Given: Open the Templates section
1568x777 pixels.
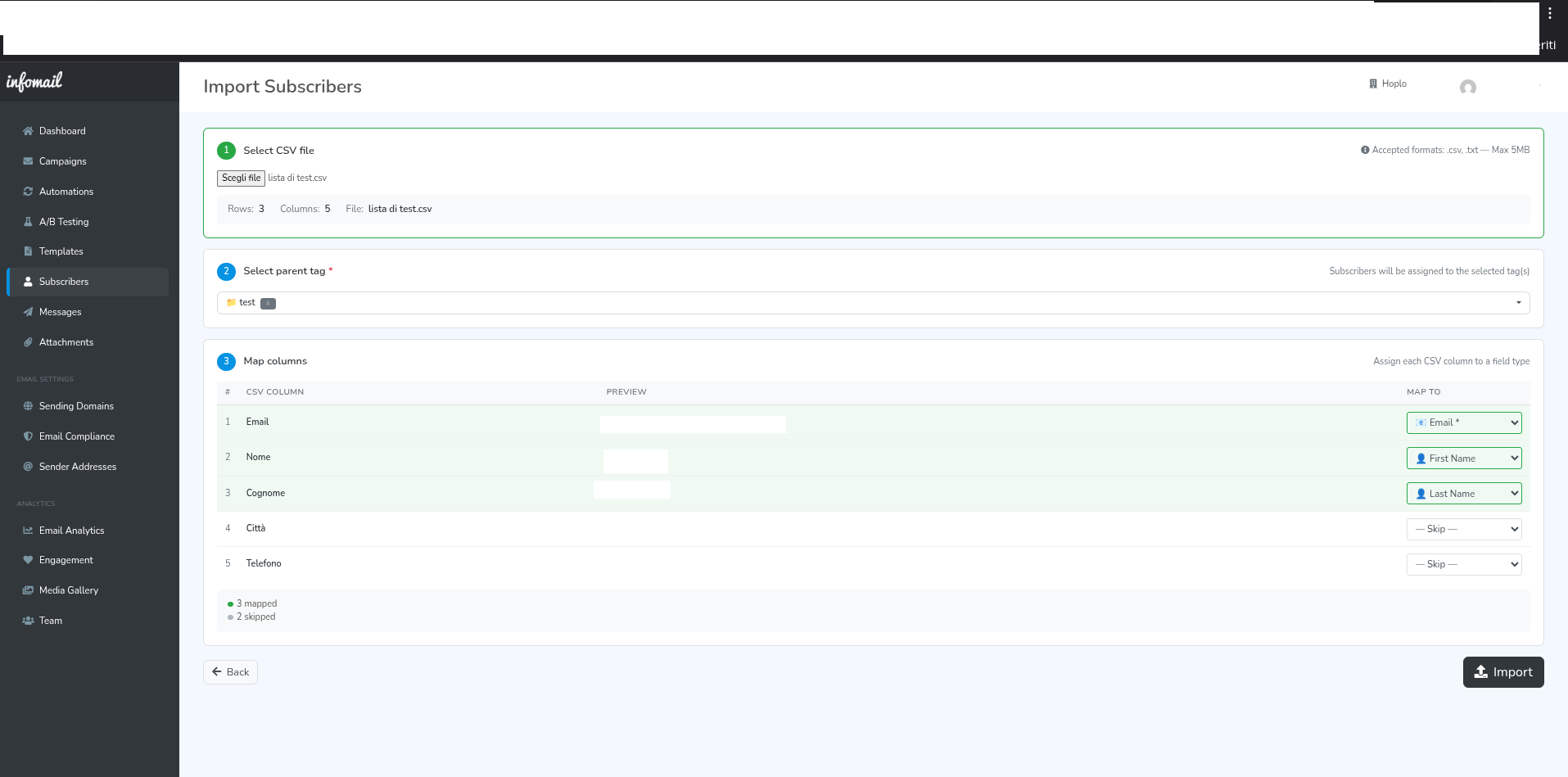Looking at the screenshot, I should 61,251.
